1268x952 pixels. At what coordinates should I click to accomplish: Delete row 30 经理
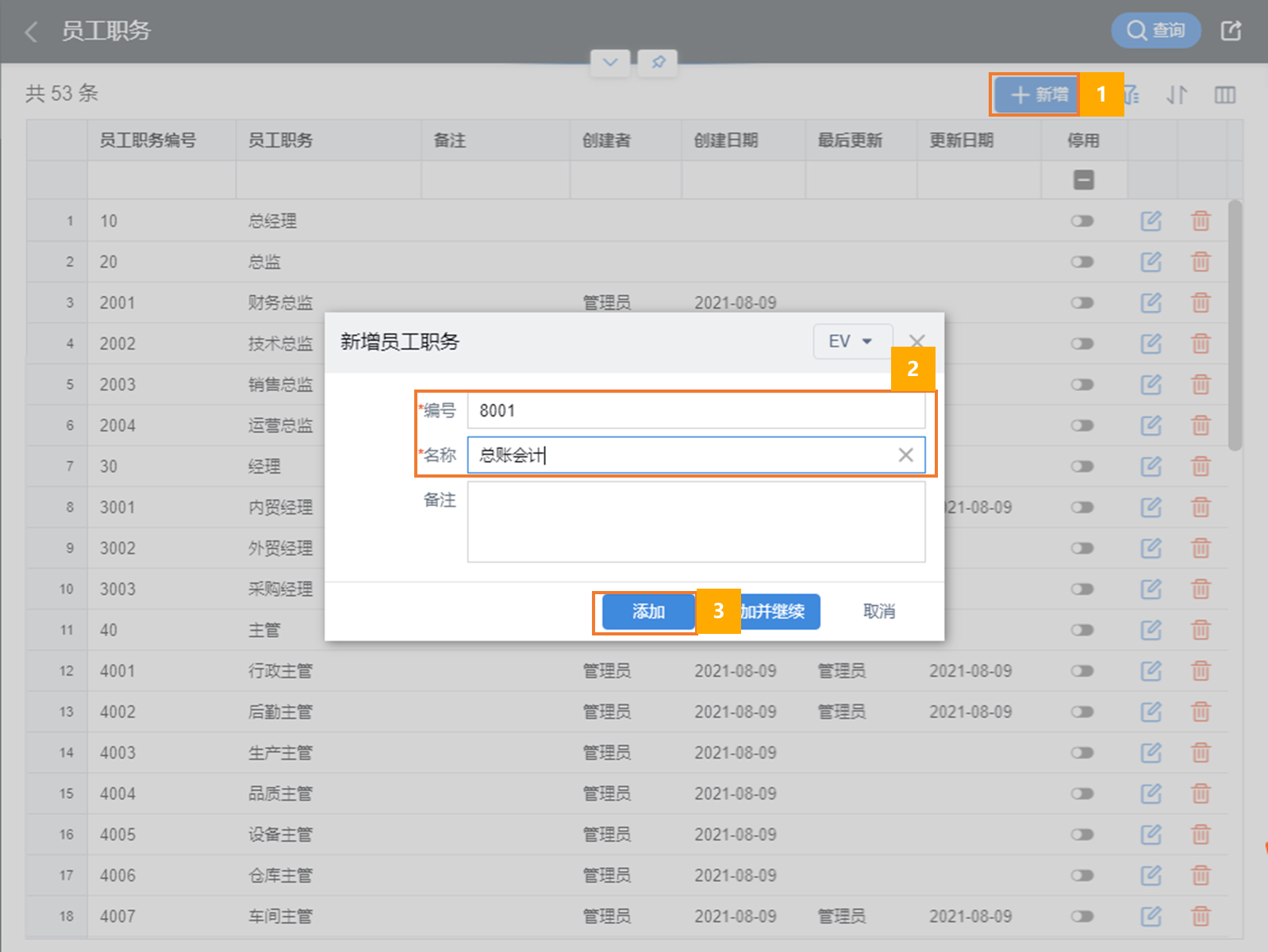click(1201, 466)
